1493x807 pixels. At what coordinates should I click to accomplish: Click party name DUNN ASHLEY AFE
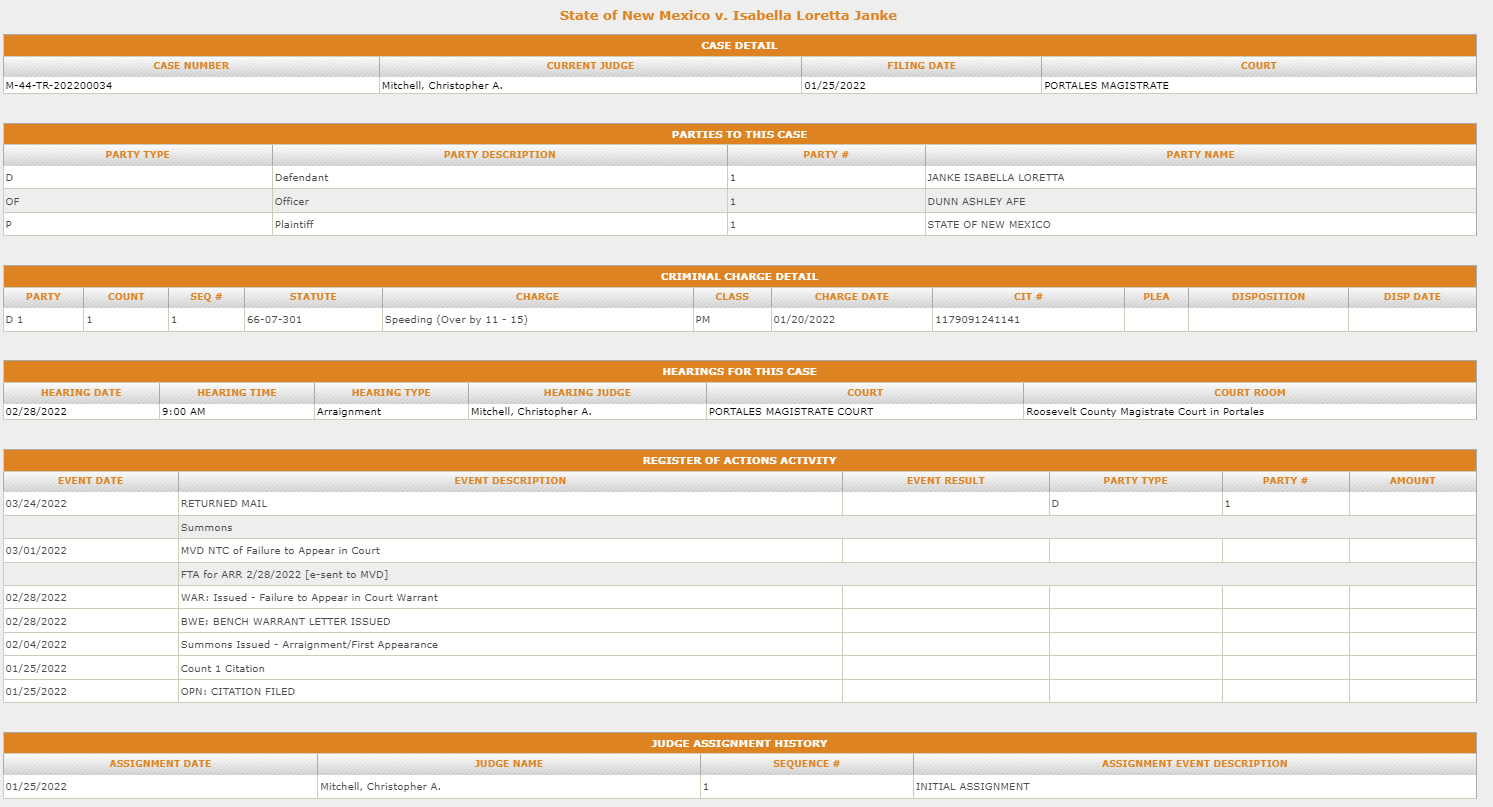tap(976, 202)
